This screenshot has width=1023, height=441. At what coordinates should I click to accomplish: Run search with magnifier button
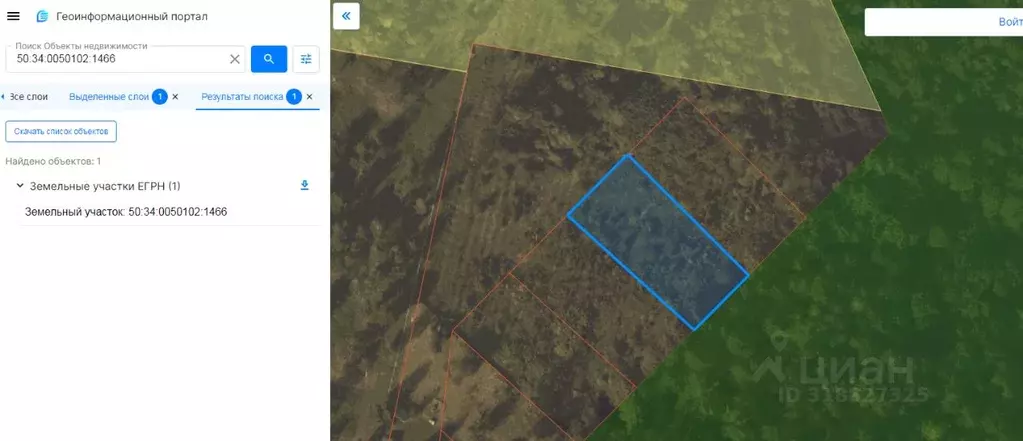269,59
